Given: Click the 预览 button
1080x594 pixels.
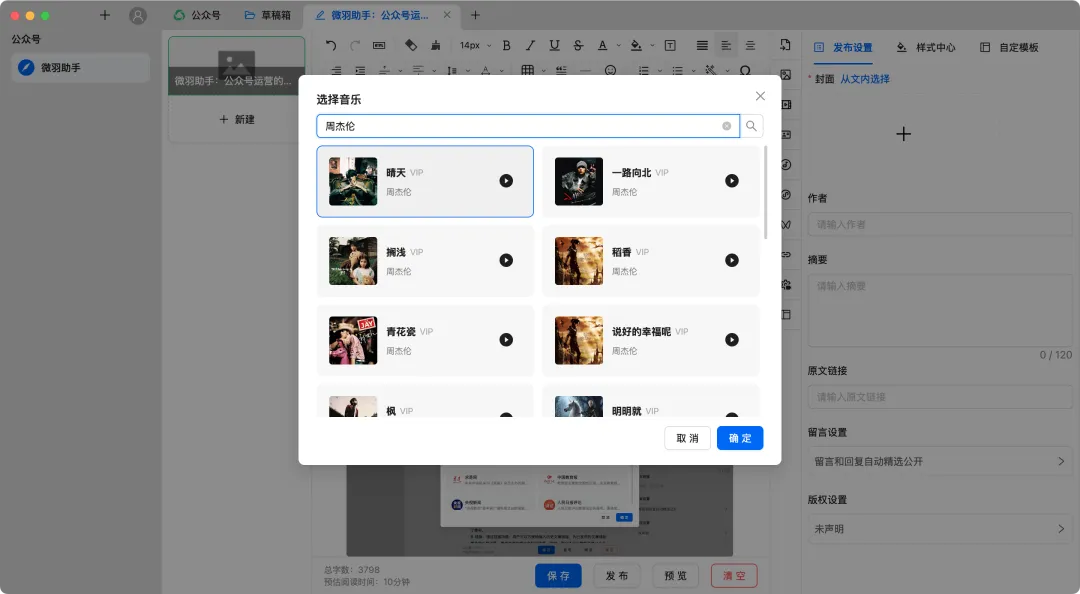Looking at the screenshot, I should tap(676, 575).
